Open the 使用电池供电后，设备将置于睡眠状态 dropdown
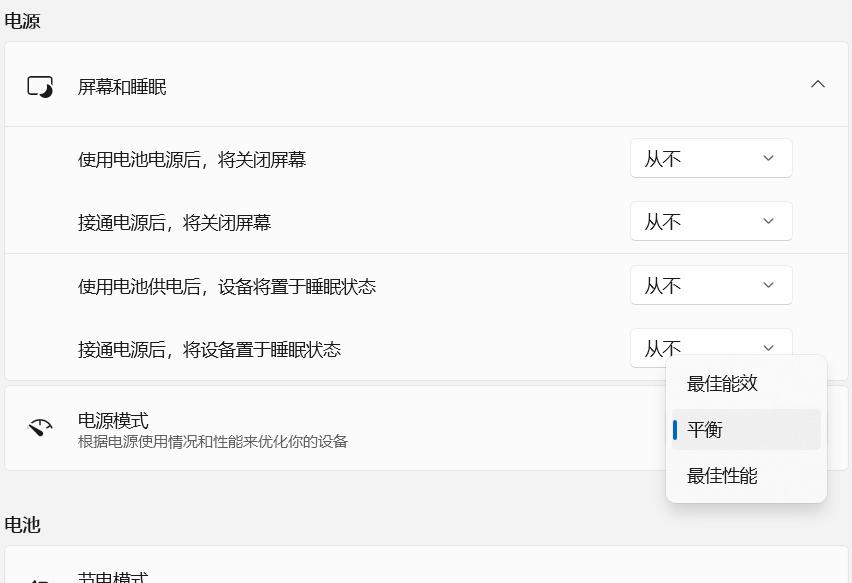Image resolution: width=852 pixels, height=583 pixels. click(x=711, y=285)
